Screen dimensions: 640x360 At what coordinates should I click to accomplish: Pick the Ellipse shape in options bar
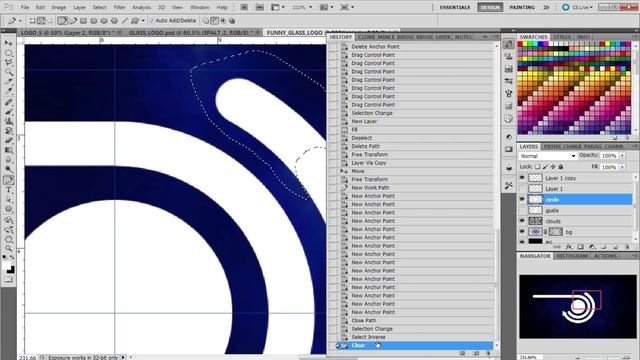[104, 20]
